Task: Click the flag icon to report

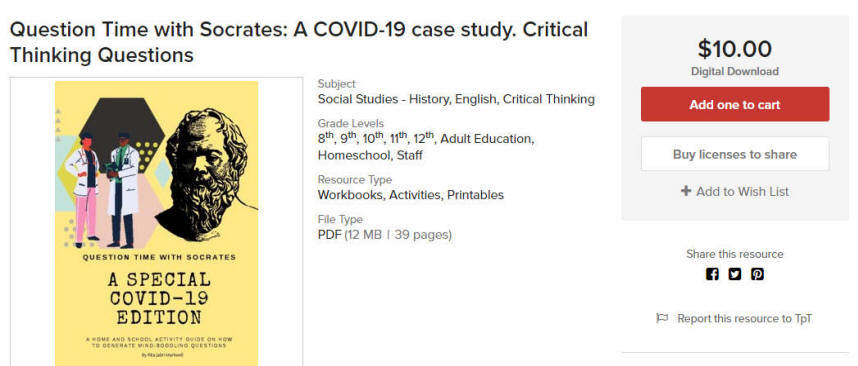Action: point(662,318)
